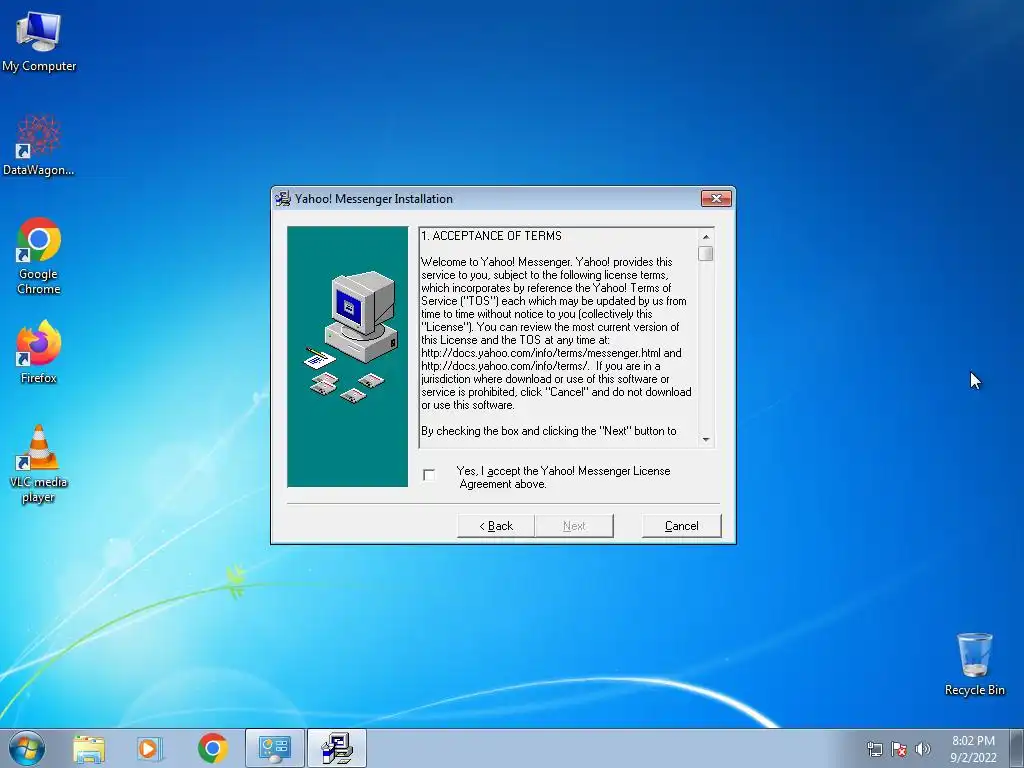This screenshot has width=1024, height=768.
Task: Go to the previous step with Back
Action: tap(496, 526)
